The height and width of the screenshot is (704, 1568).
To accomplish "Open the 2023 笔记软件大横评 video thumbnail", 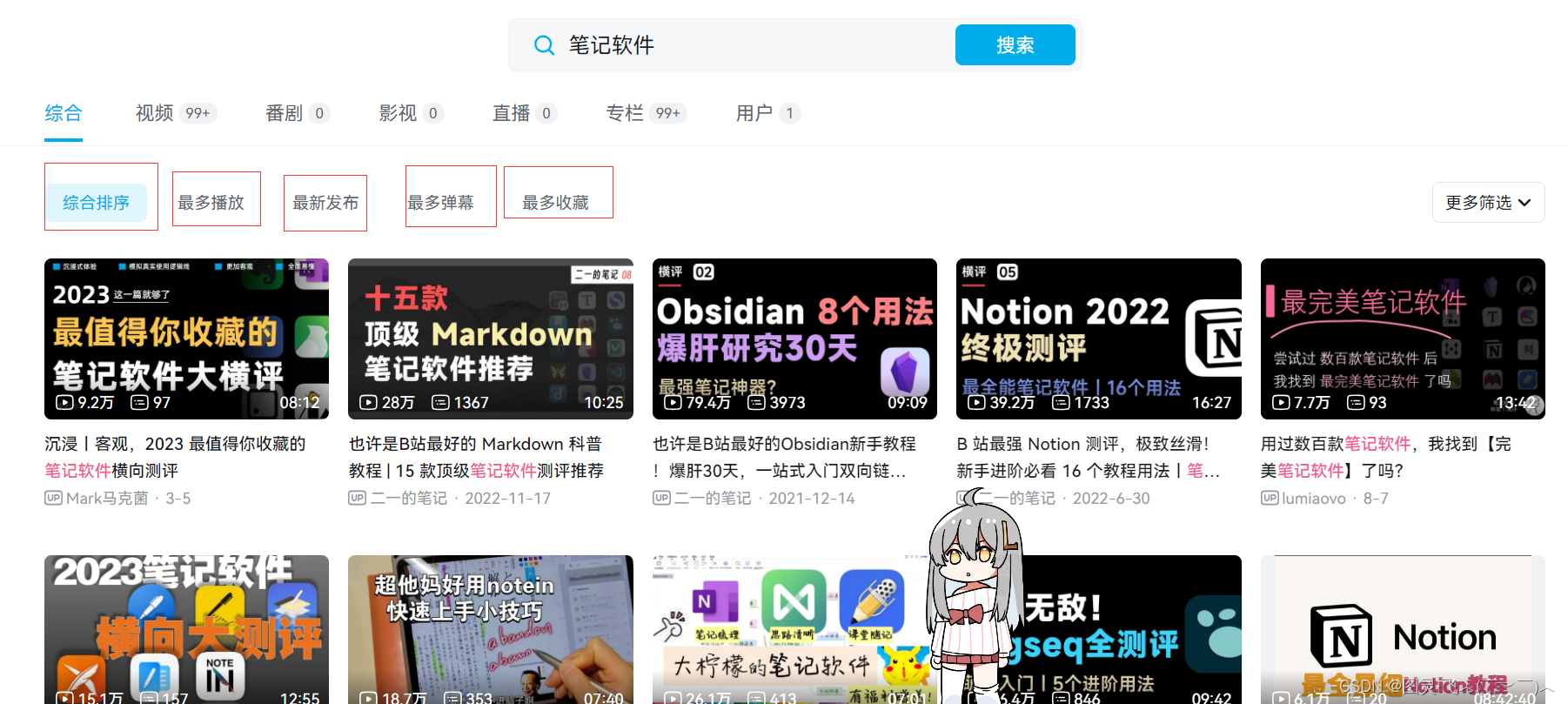I will (186, 339).
